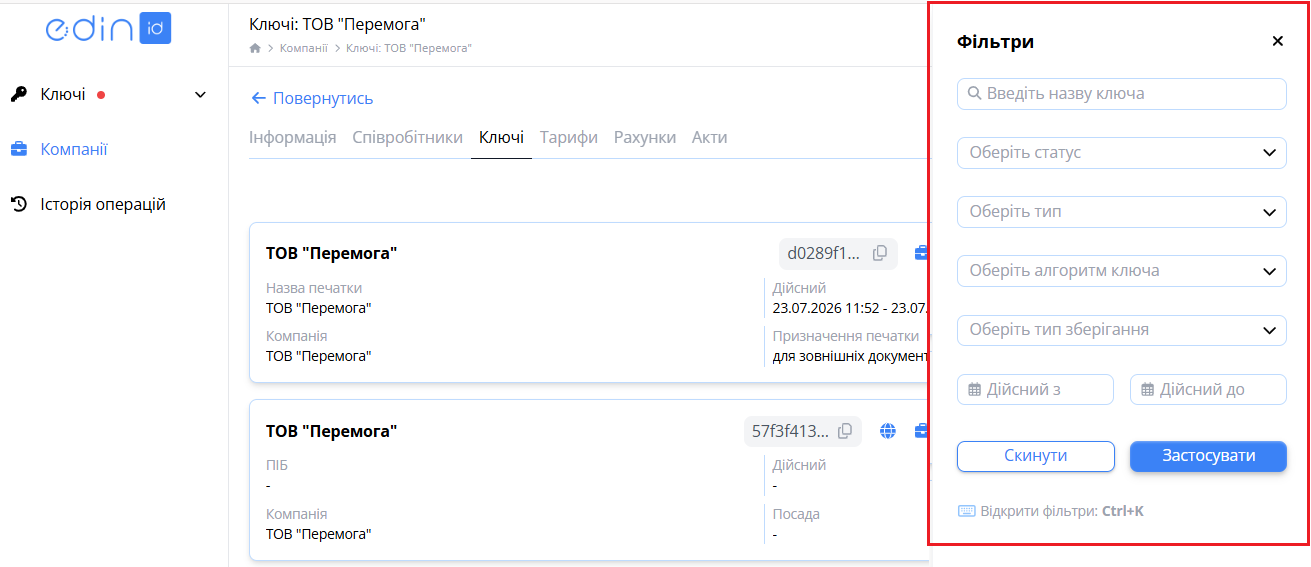Open the Компанії breadcrumb link
Image resolution: width=1311 pixels, height=567 pixels.
point(303,48)
